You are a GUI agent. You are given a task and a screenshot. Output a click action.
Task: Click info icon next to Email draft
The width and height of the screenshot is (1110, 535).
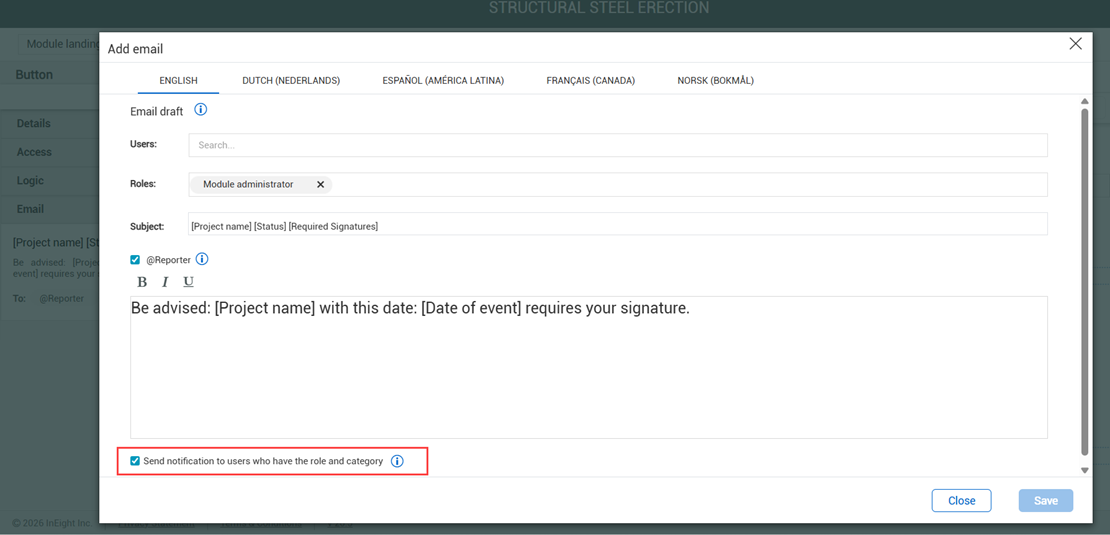coord(201,110)
